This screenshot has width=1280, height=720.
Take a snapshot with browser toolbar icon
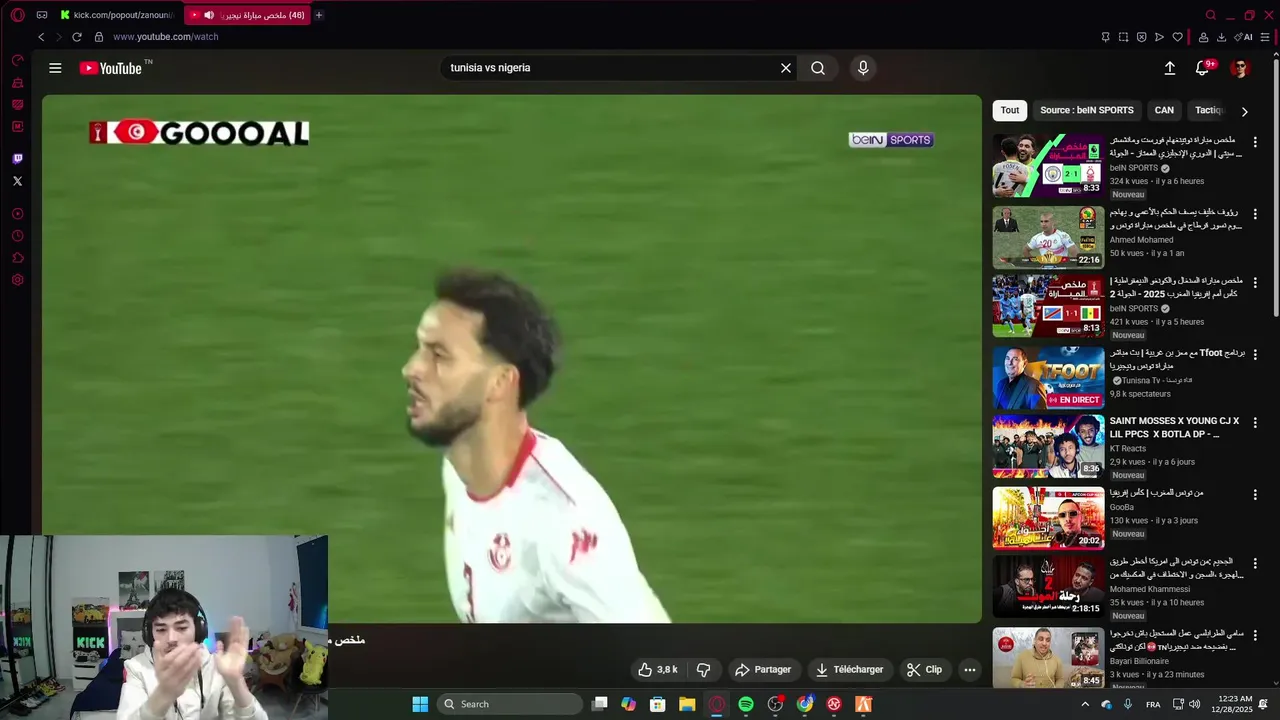click(1123, 37)
